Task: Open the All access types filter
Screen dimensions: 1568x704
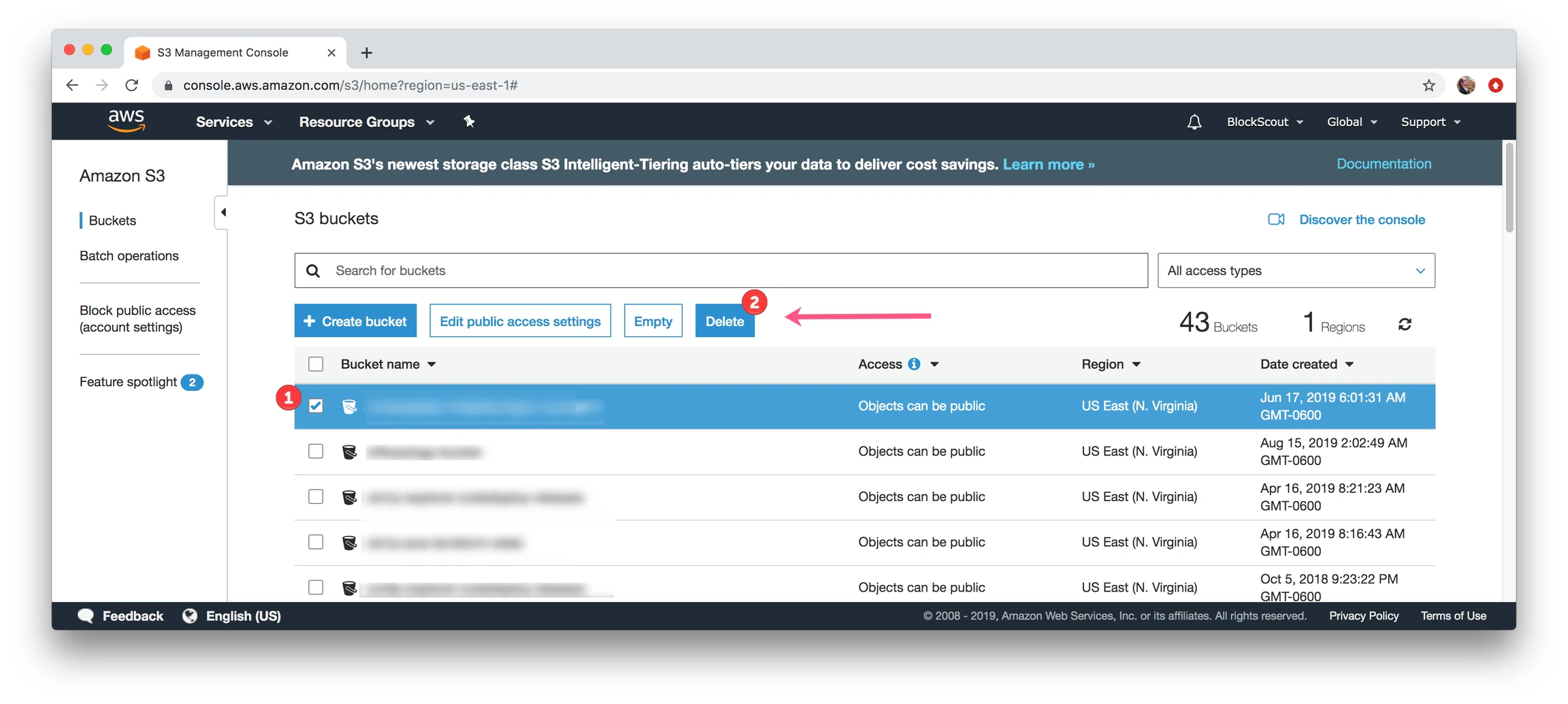Action: tap(1296, 271)
